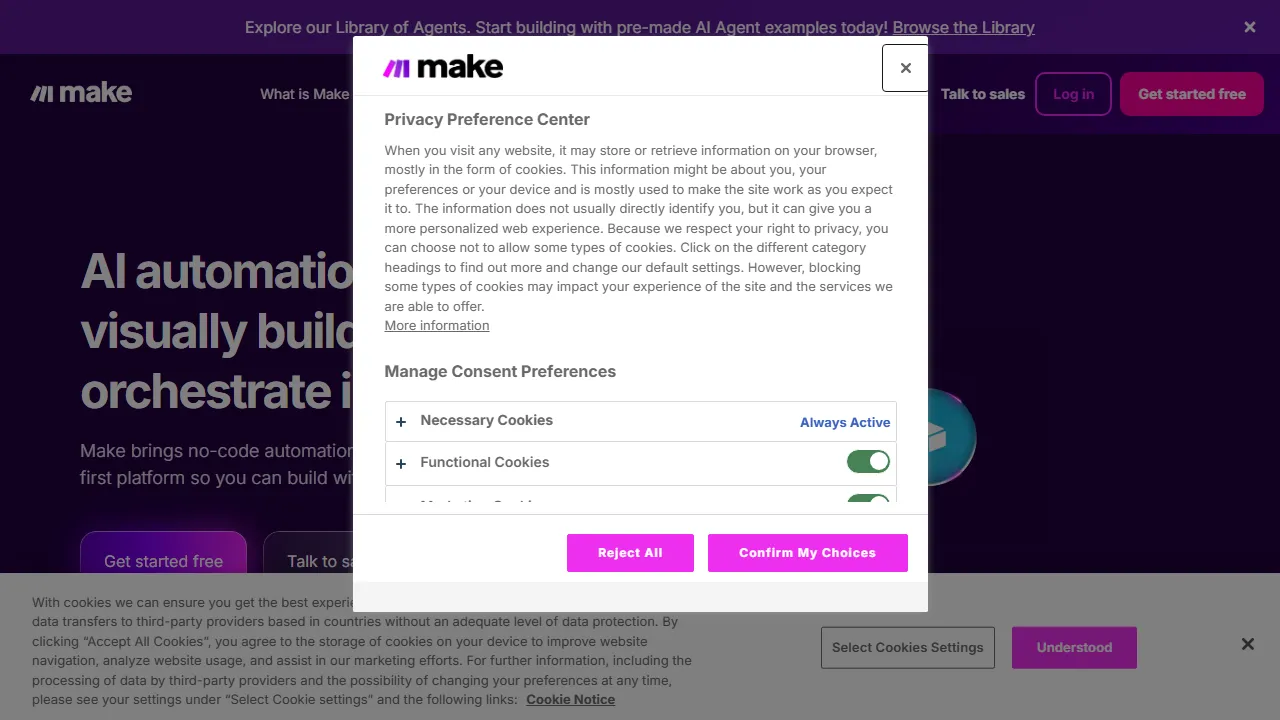The height and width of the screenshot is (720, 1280).
Task: Open the What is Make menu
Action: coord(304,93)
